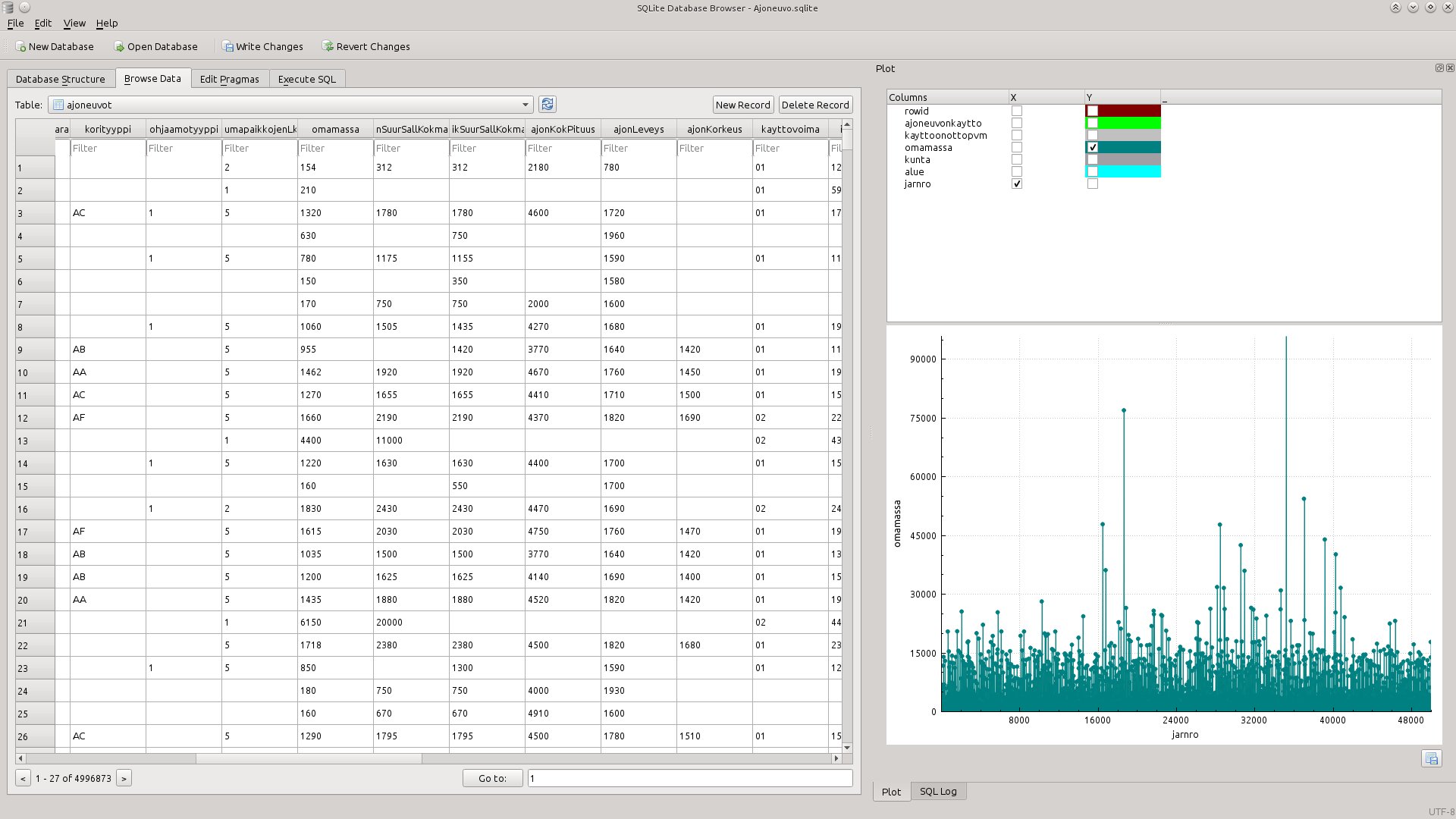Click the Delete Record button

(815, 105)
